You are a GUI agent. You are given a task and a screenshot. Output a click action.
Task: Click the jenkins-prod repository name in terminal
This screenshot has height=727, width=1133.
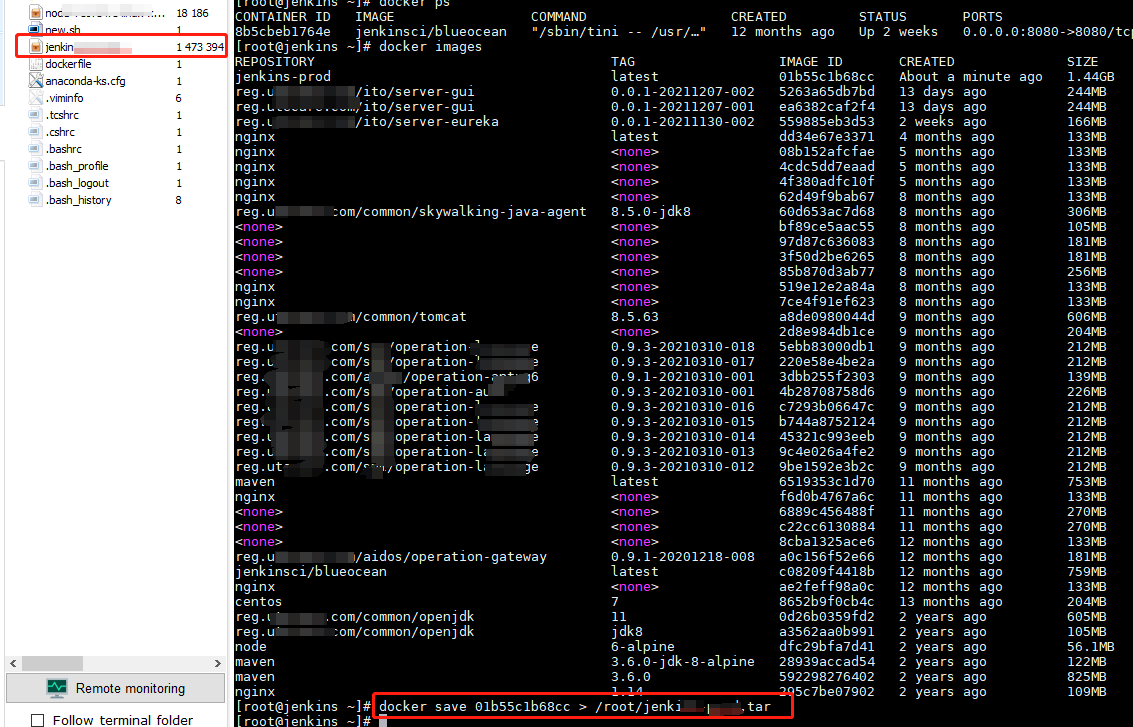pyautogui.click(x=283, y=77)
